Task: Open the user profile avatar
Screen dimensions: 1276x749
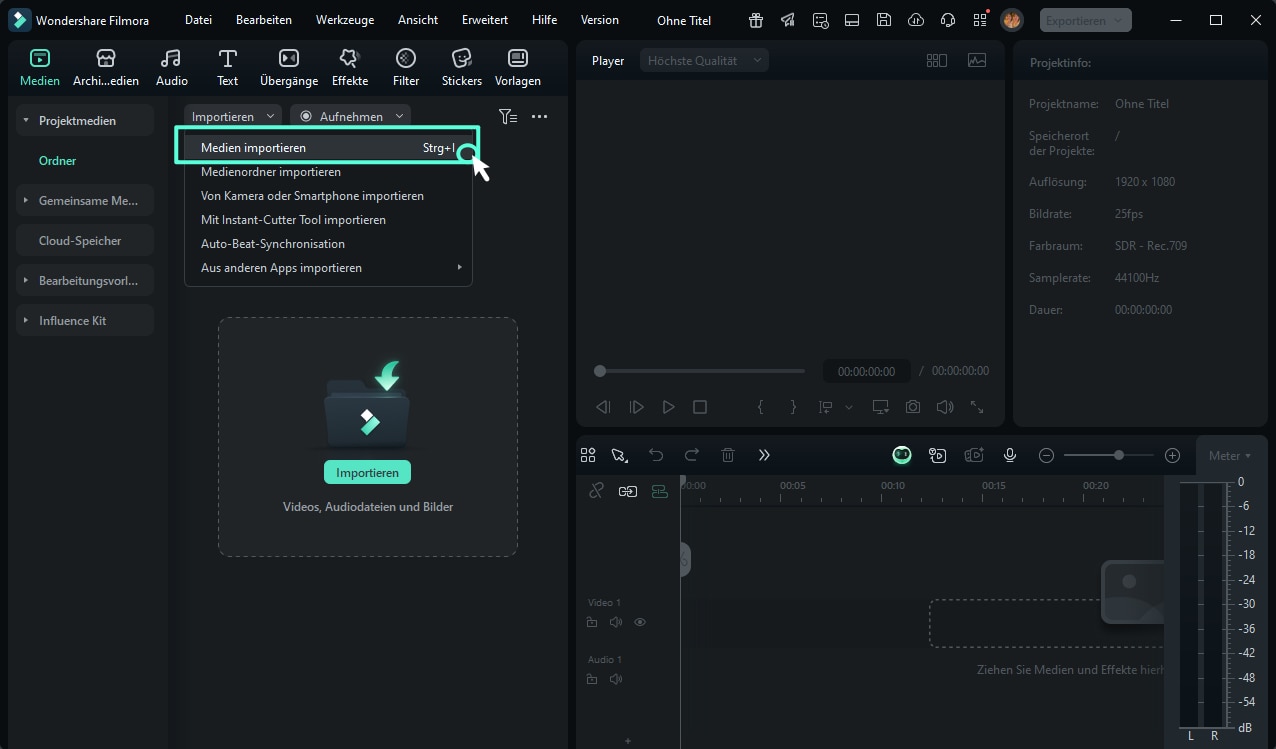Action: 1012,20
